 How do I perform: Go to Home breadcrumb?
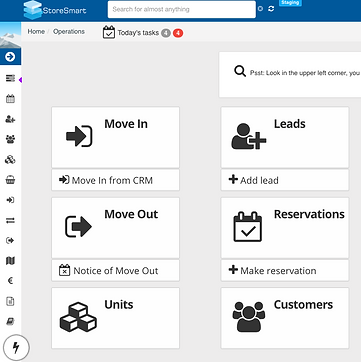pos(36,32)
